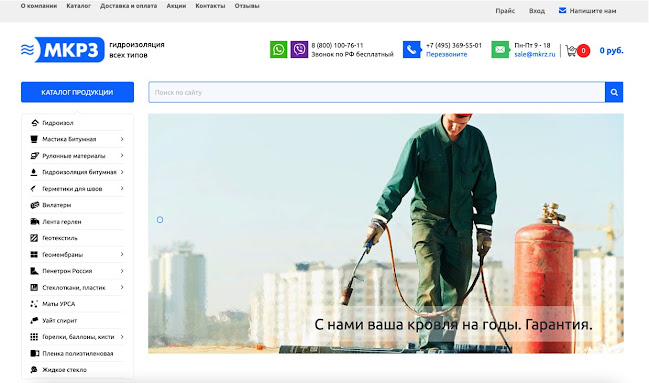The image size is (649, 383).
Task: Click the Маты УРСА icon
Action: point(34,304)
